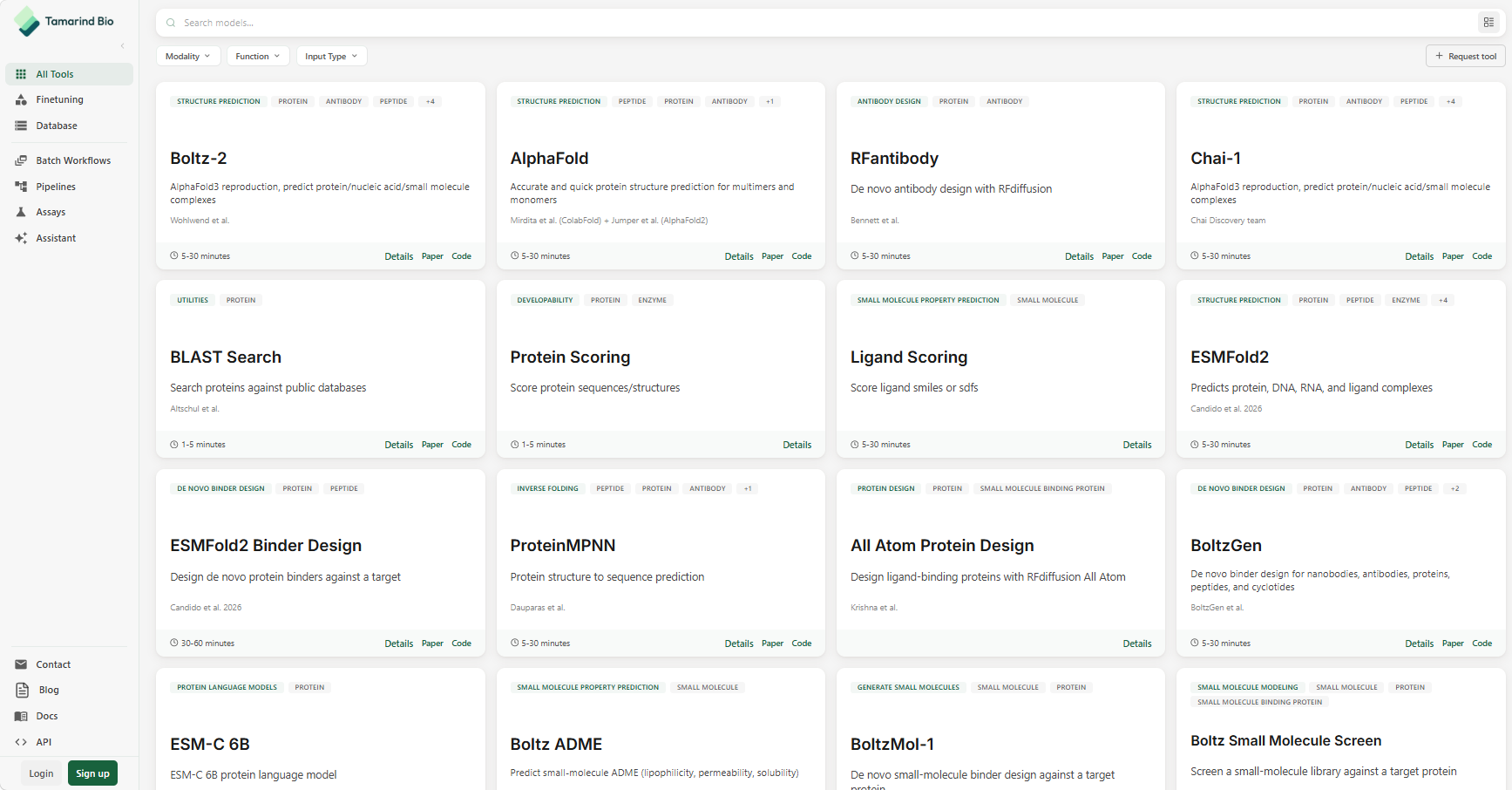The image size is (1512, 790).
Task: Open Code link for ESMFold2 Binder Design
Action: (x=461, y=644)
